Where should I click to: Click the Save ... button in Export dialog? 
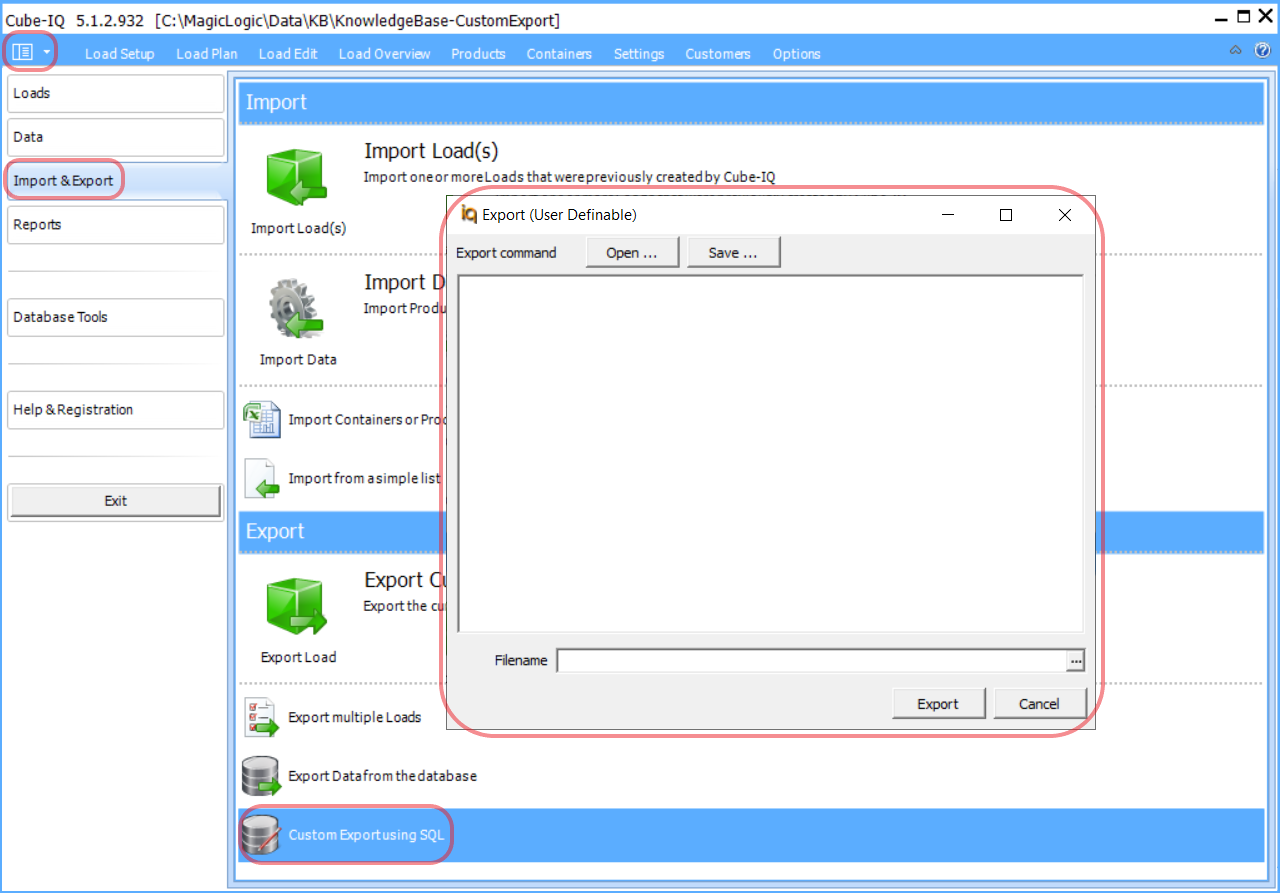pos(733,253)
